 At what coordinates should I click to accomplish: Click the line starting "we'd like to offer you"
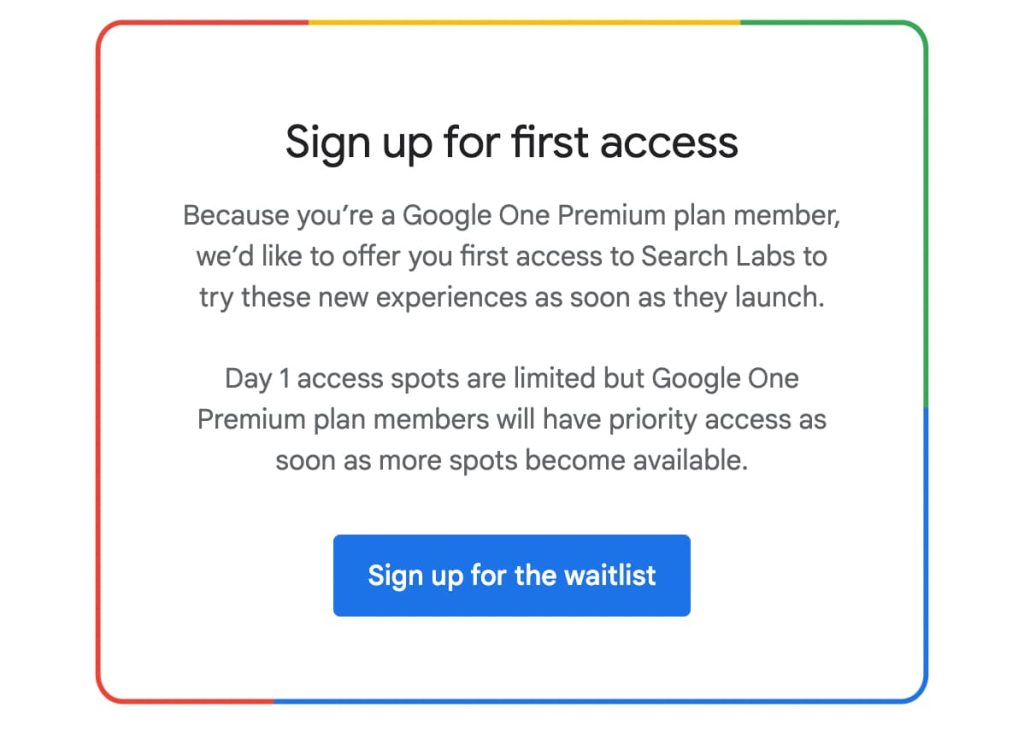(x=511, y=256)
